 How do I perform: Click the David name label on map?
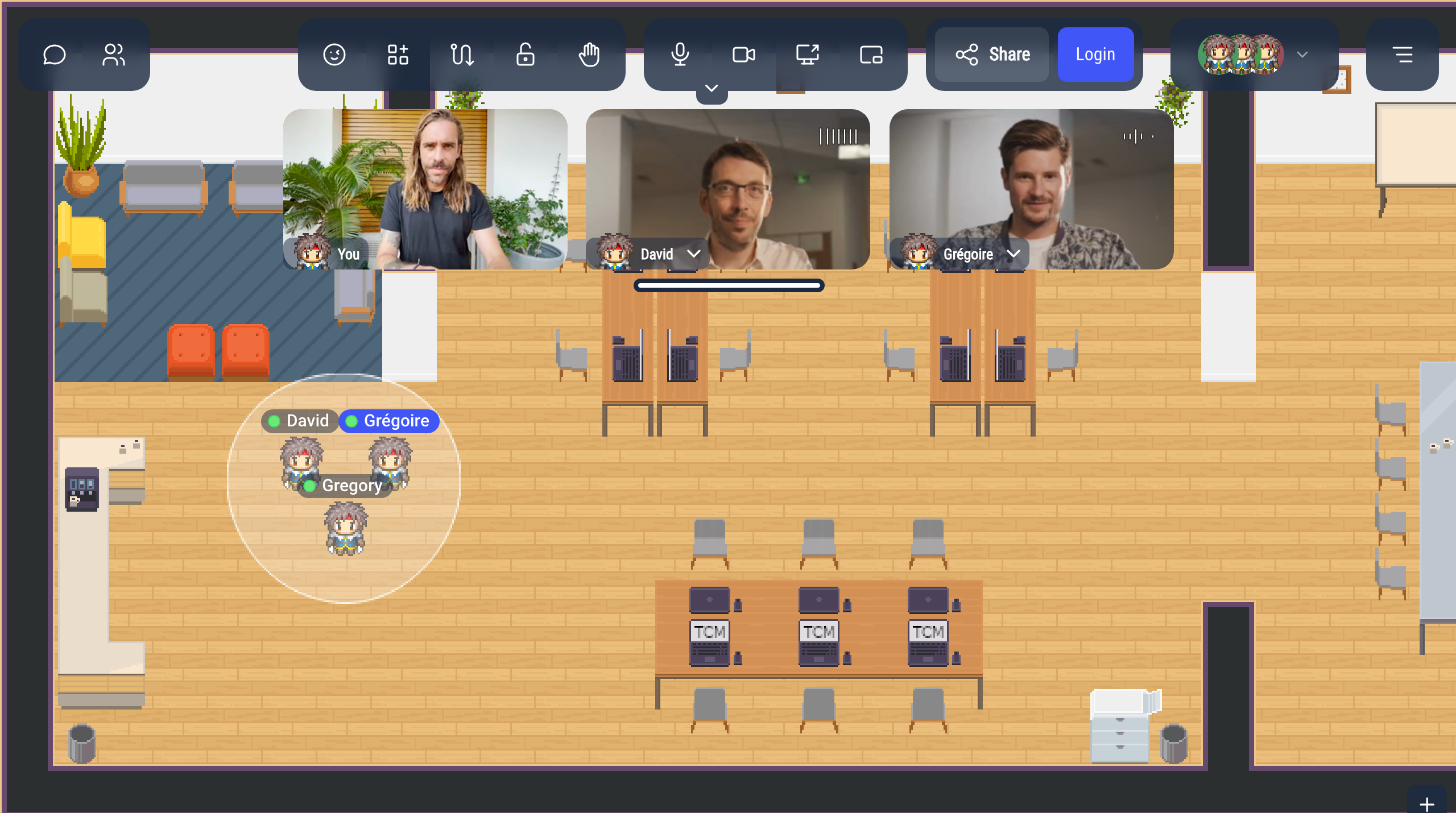coord(300,421)
